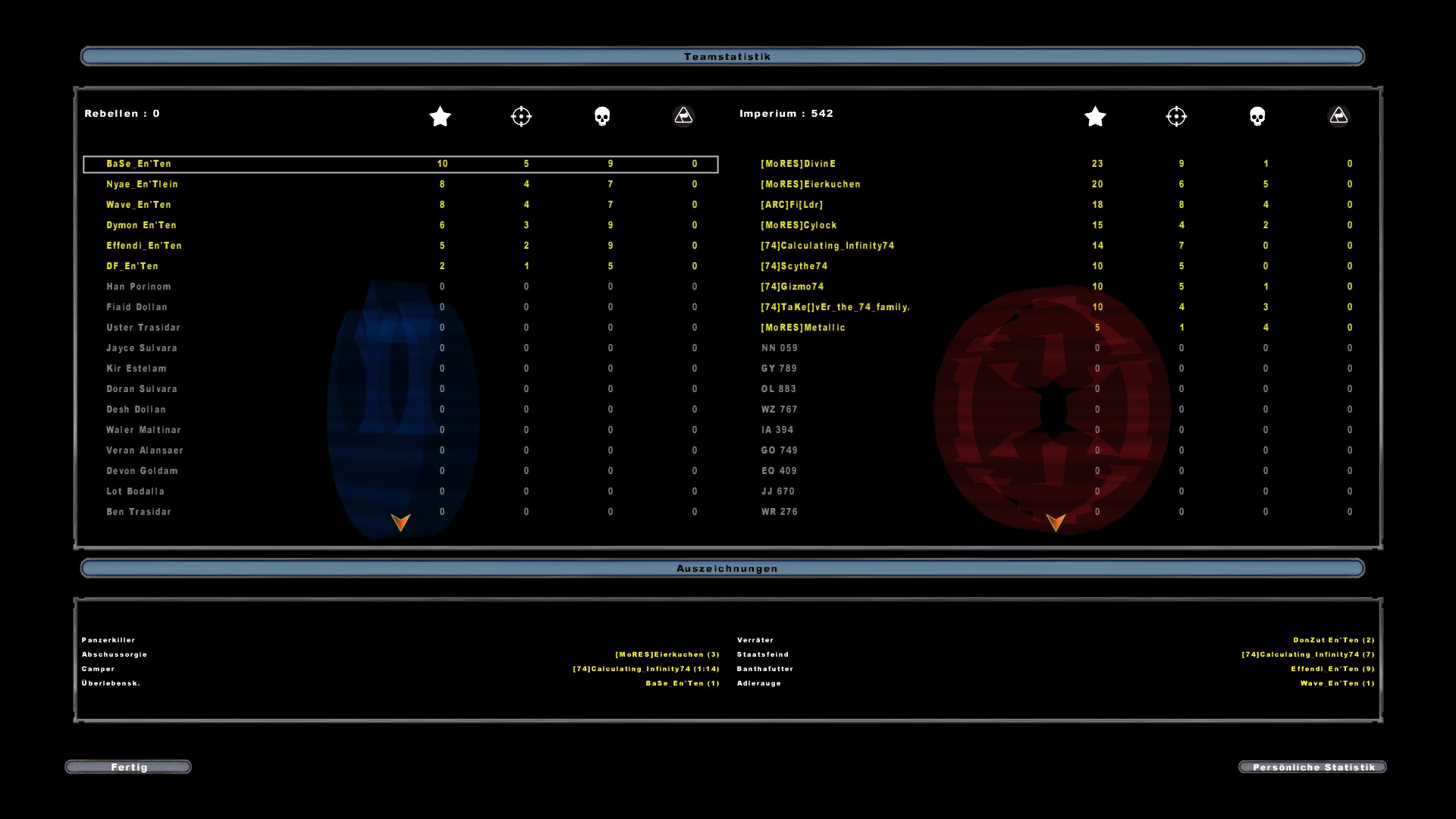1456x819 pixels.
Task: Click Verräter winner DonZut En'Ten (2)
Action: (x=1334, y=640)
